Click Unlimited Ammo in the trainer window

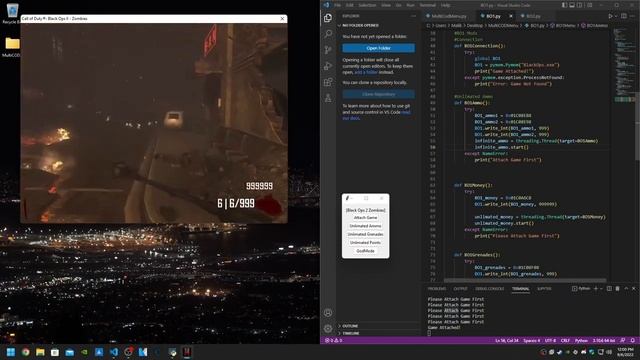[365, 226]
